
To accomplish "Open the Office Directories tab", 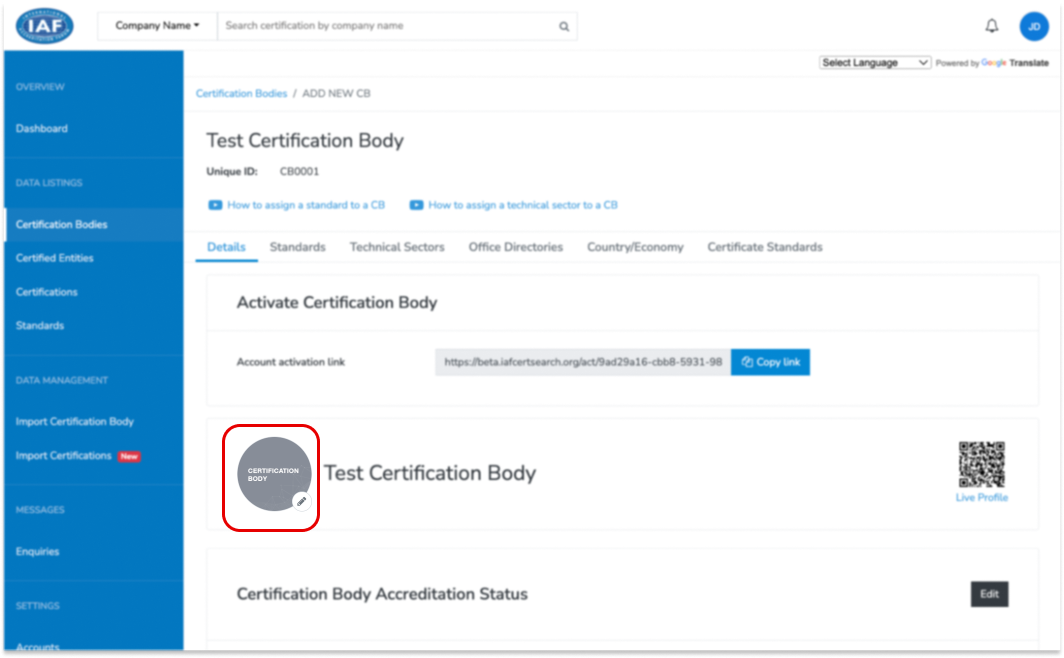I will [515, 247].
